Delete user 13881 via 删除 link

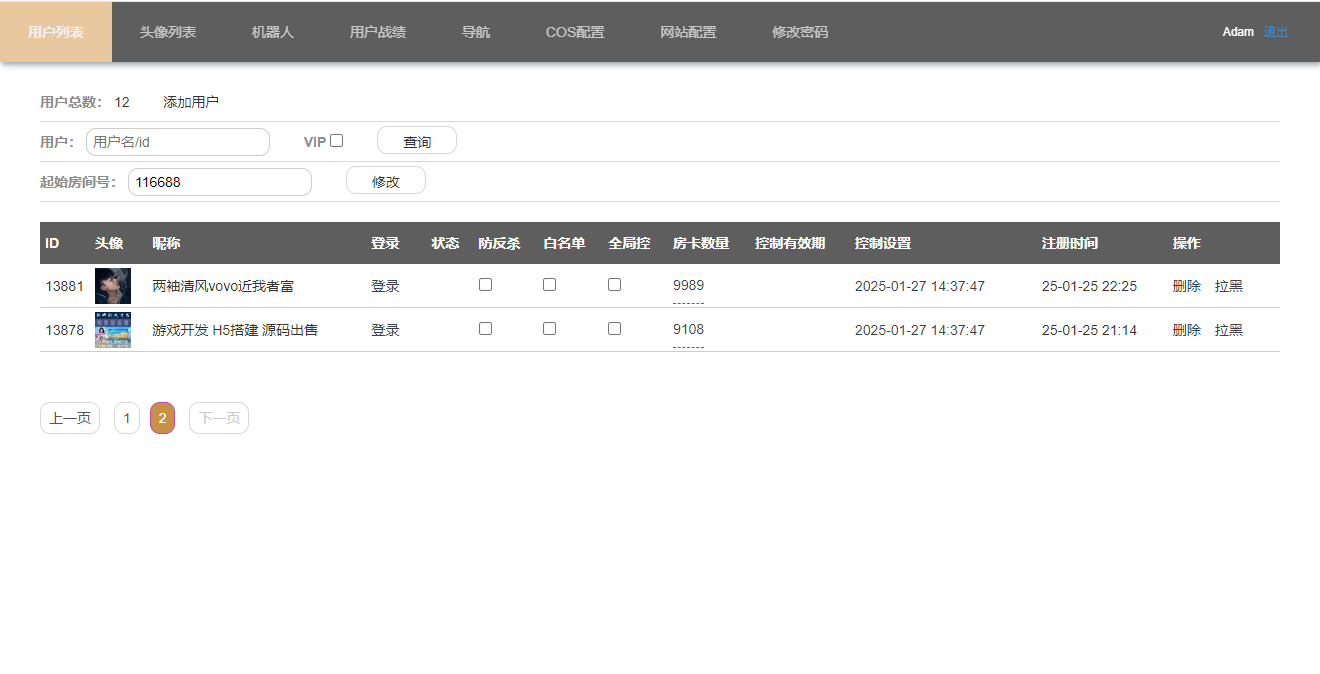pyautogui.click(x=1186, y=285)
